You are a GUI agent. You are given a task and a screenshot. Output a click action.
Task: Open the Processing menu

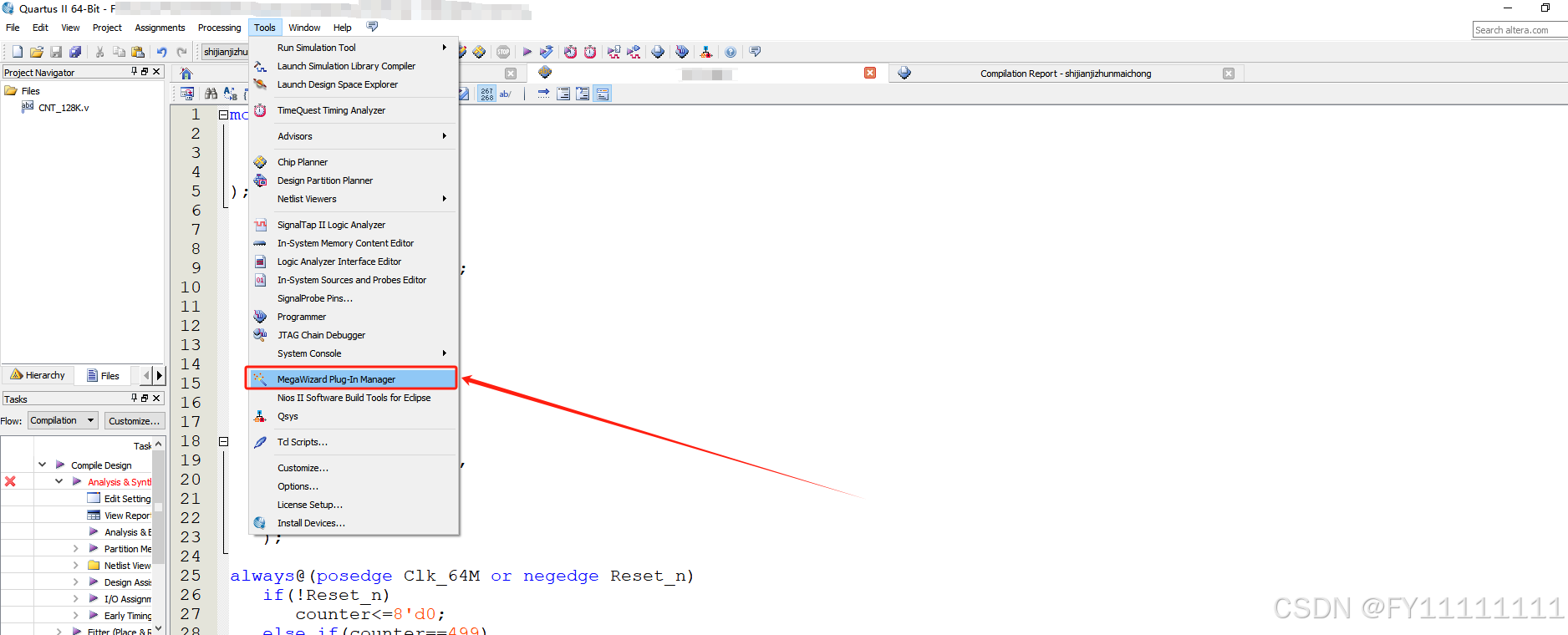point(219,28)
